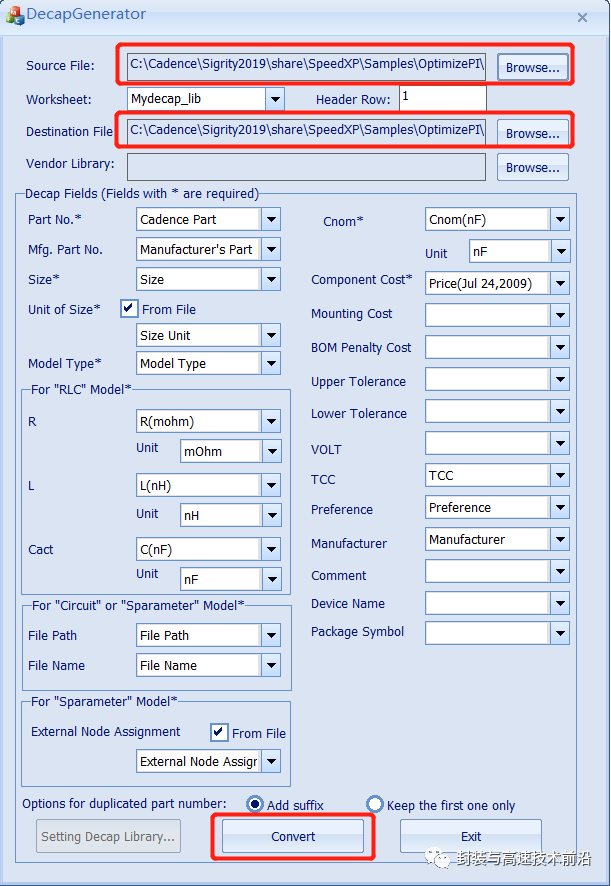Click the Destination File path field
Image resolution: width=611 pixels, height=886 pixels.
click(306, 130)
